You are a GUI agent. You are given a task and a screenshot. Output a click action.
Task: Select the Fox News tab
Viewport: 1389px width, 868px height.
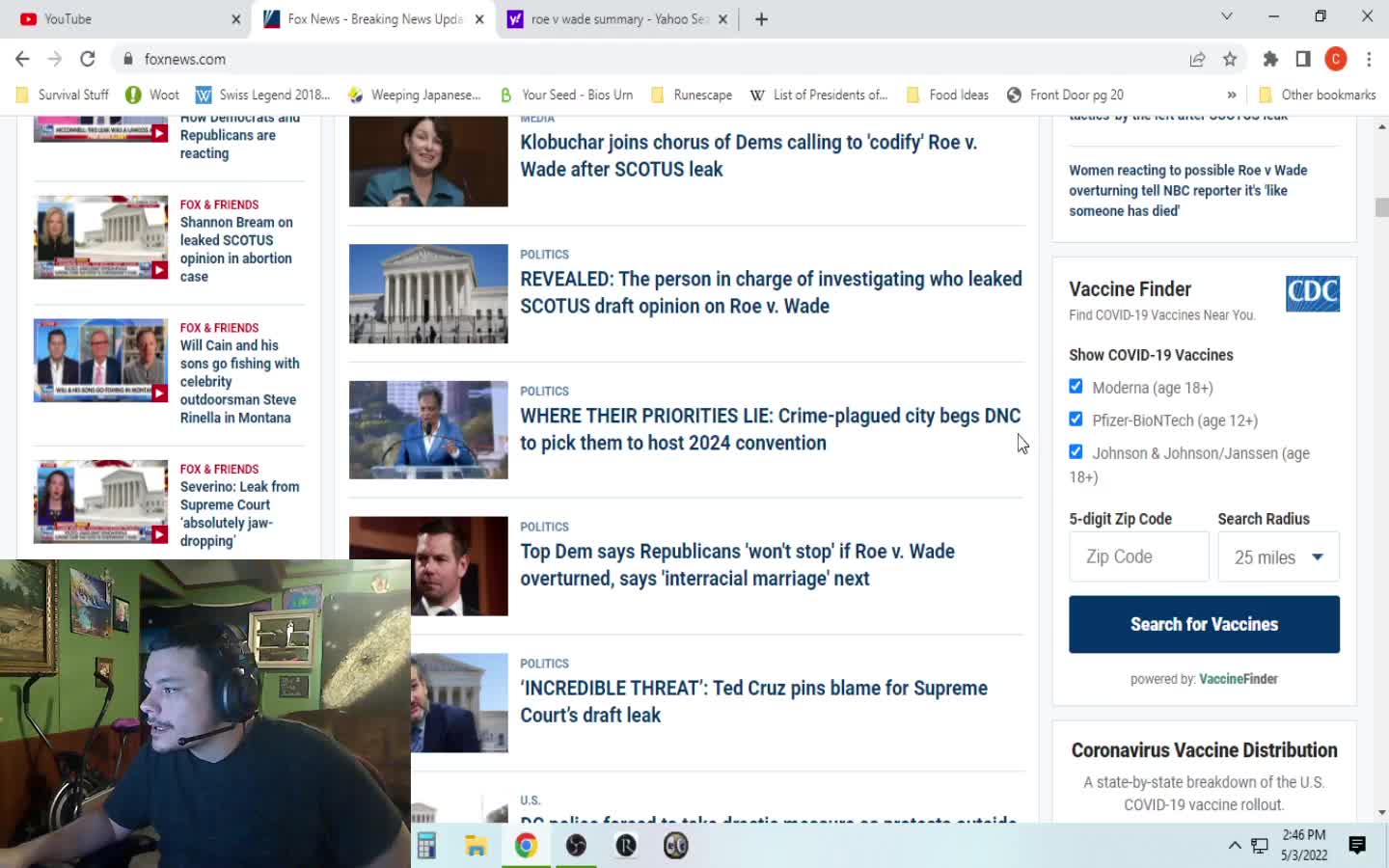point(374,19)
